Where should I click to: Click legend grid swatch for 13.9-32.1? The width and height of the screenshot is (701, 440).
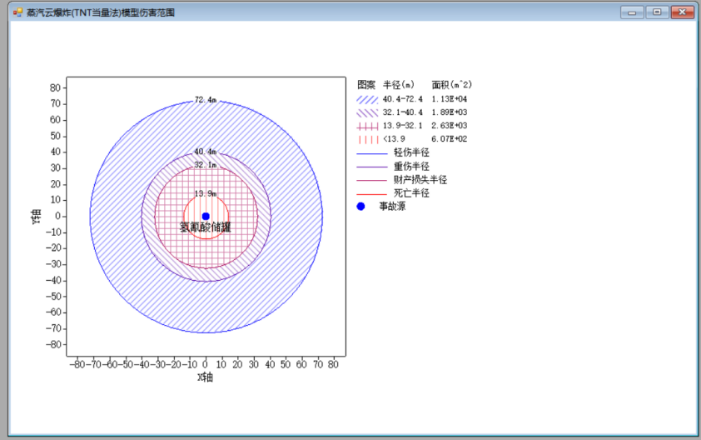(367, 126)
